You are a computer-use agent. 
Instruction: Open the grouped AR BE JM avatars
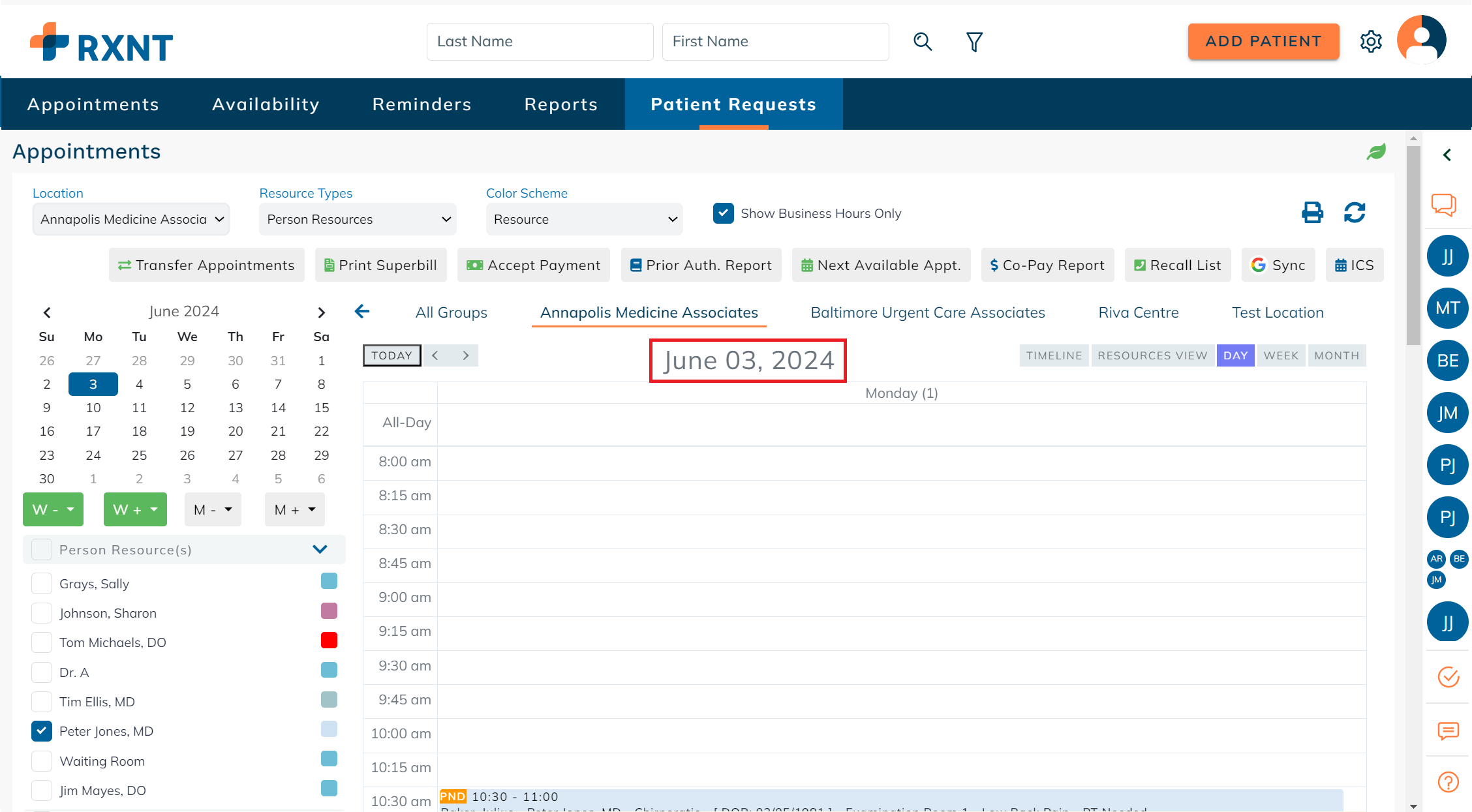(x=1448, y=569)
